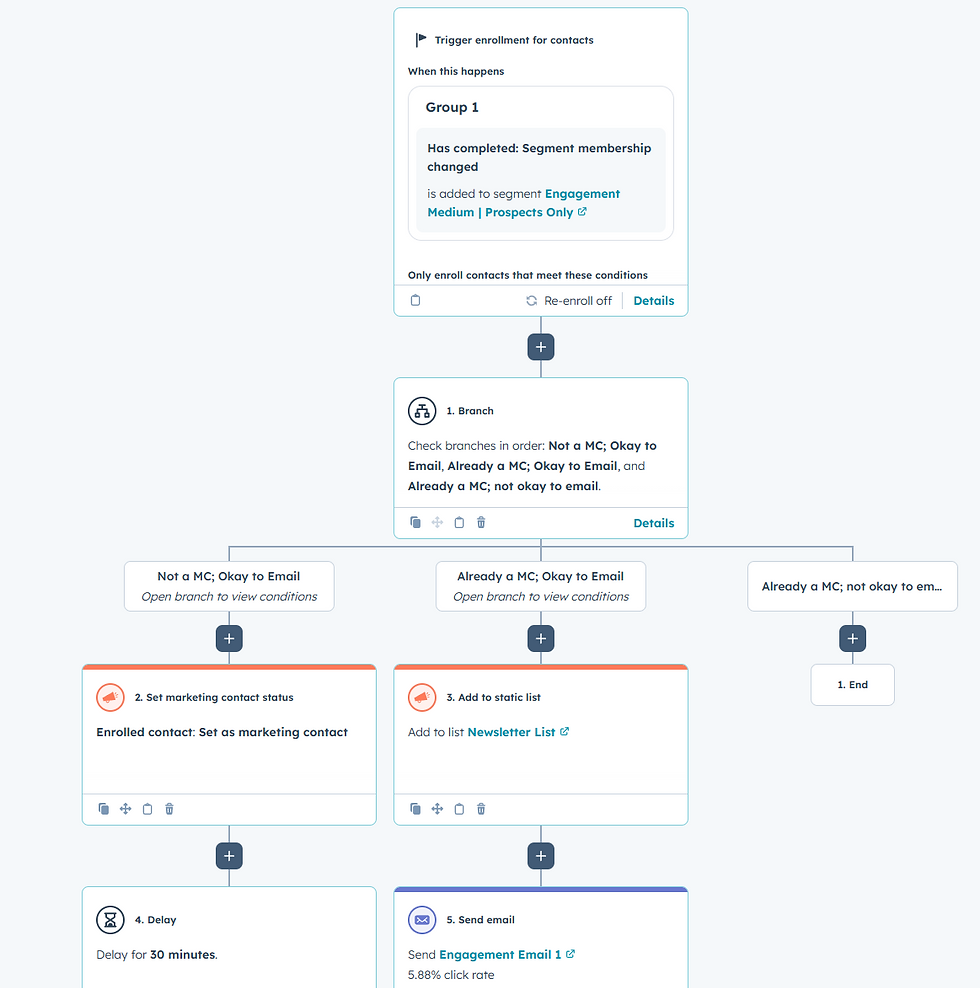Open the Delay step's hourglass icon
980x988 pixels.
(109, 919)
